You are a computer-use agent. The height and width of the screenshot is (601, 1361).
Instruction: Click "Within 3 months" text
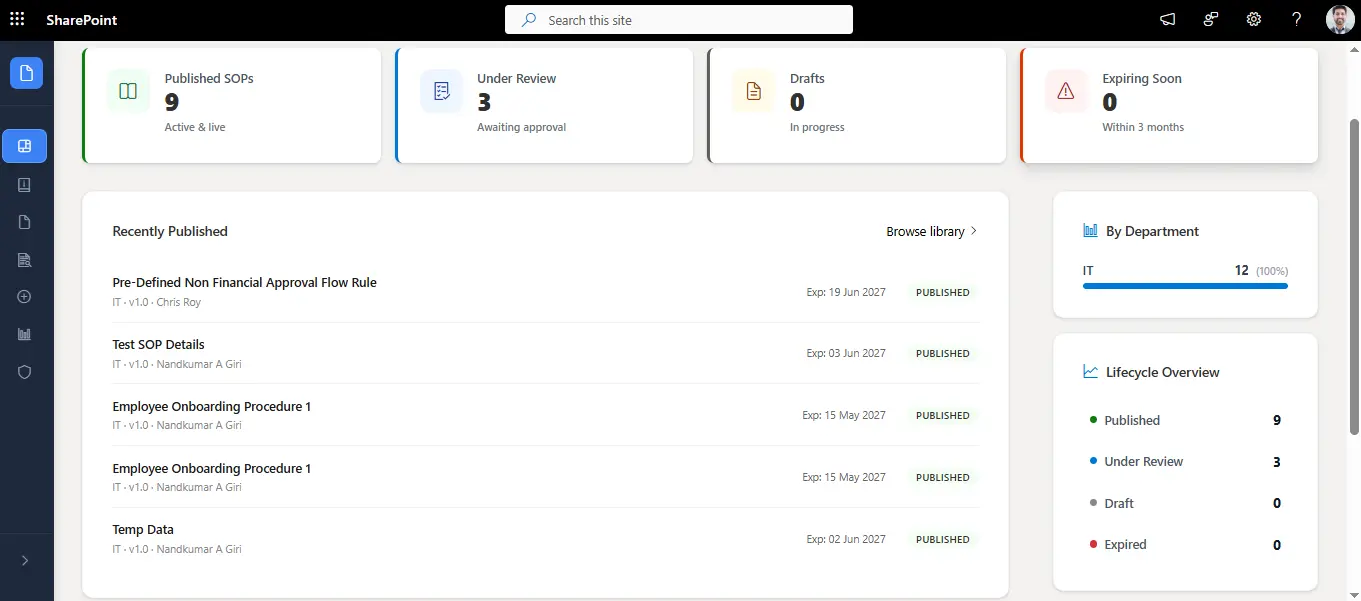pyautogui.click(x=1143, y=128)
